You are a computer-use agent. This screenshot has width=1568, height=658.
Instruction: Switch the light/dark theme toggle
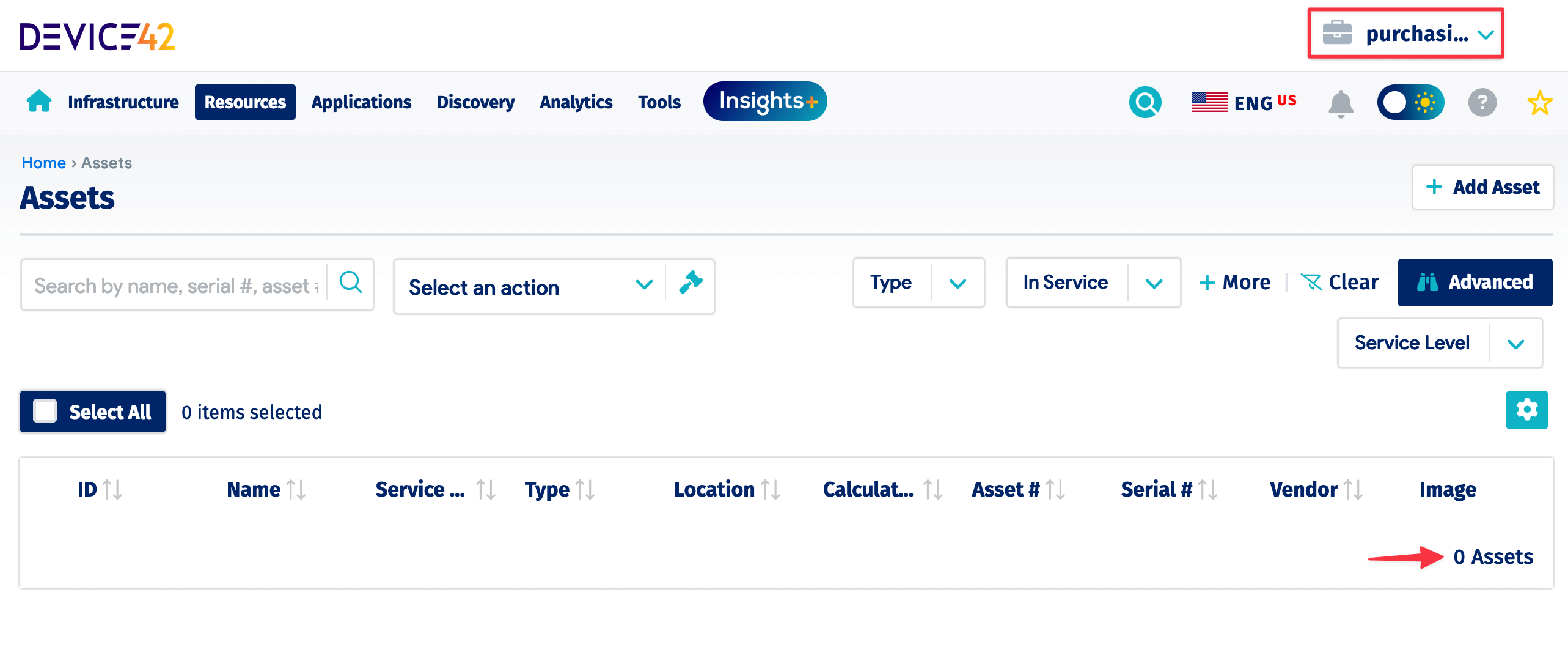[x=1411, y=102]
